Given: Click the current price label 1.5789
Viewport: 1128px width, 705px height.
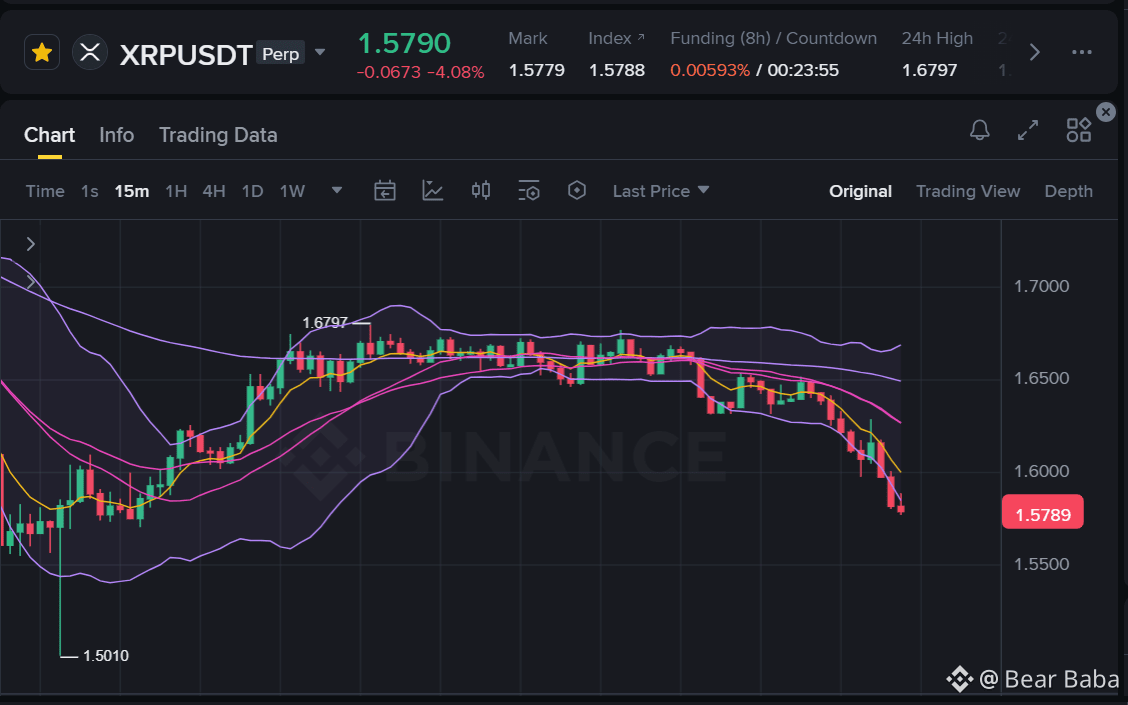Looking at the screenshot, I should click(x=1042, y=514).
